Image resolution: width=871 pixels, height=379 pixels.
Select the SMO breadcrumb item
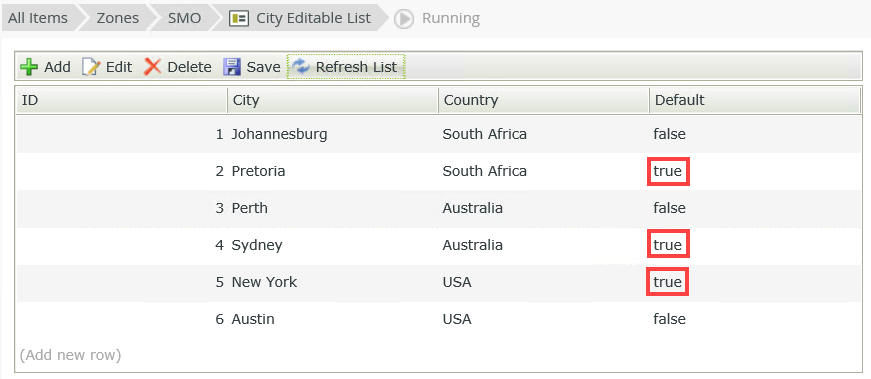(184, 18)
